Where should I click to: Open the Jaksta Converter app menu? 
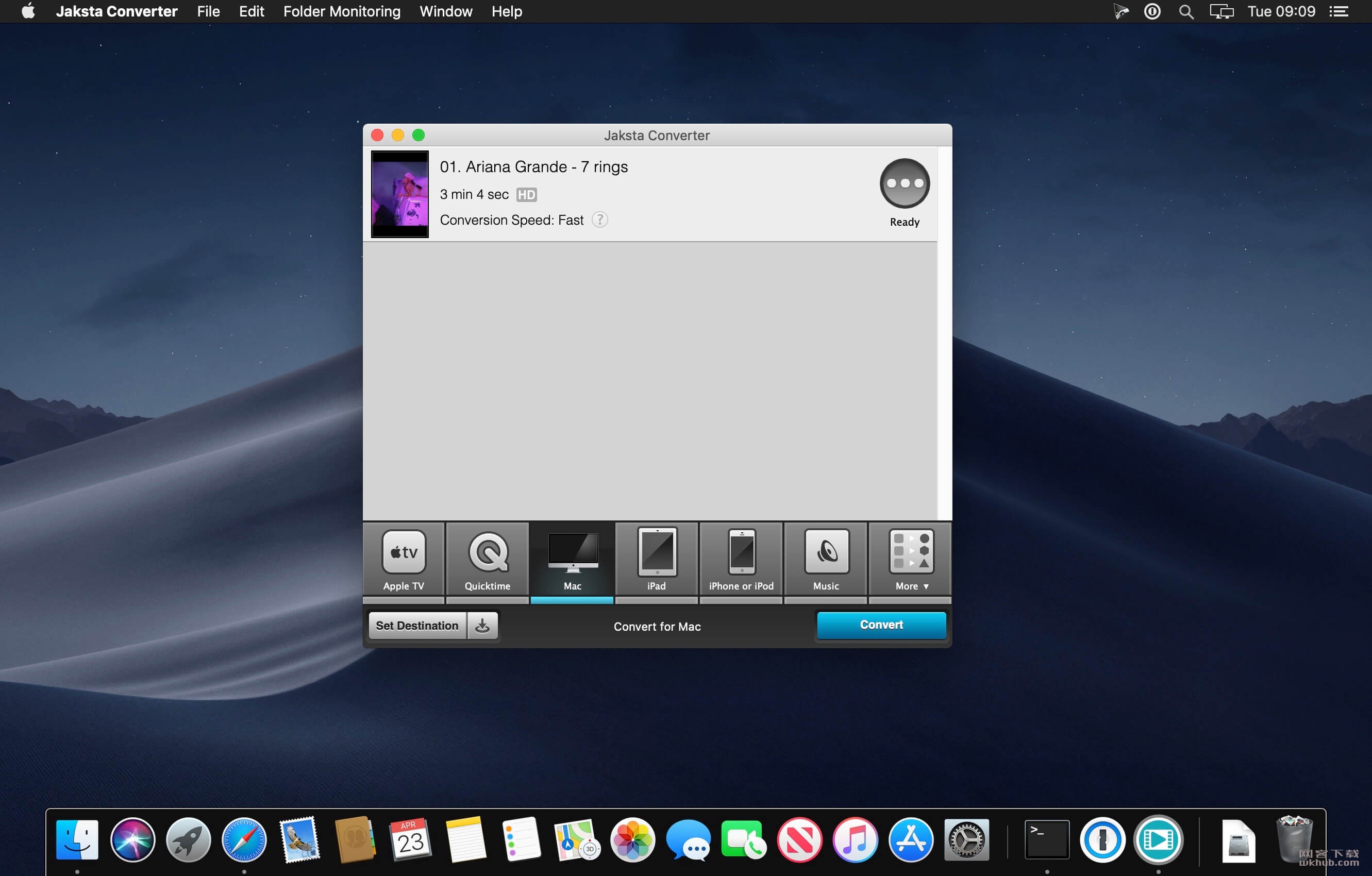[x=117, y=11]
